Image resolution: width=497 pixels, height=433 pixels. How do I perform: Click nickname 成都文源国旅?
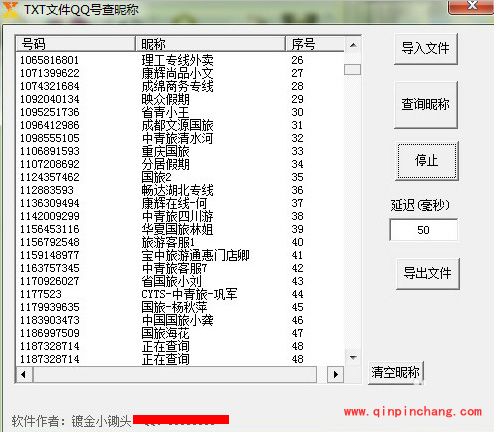[177, 125]
